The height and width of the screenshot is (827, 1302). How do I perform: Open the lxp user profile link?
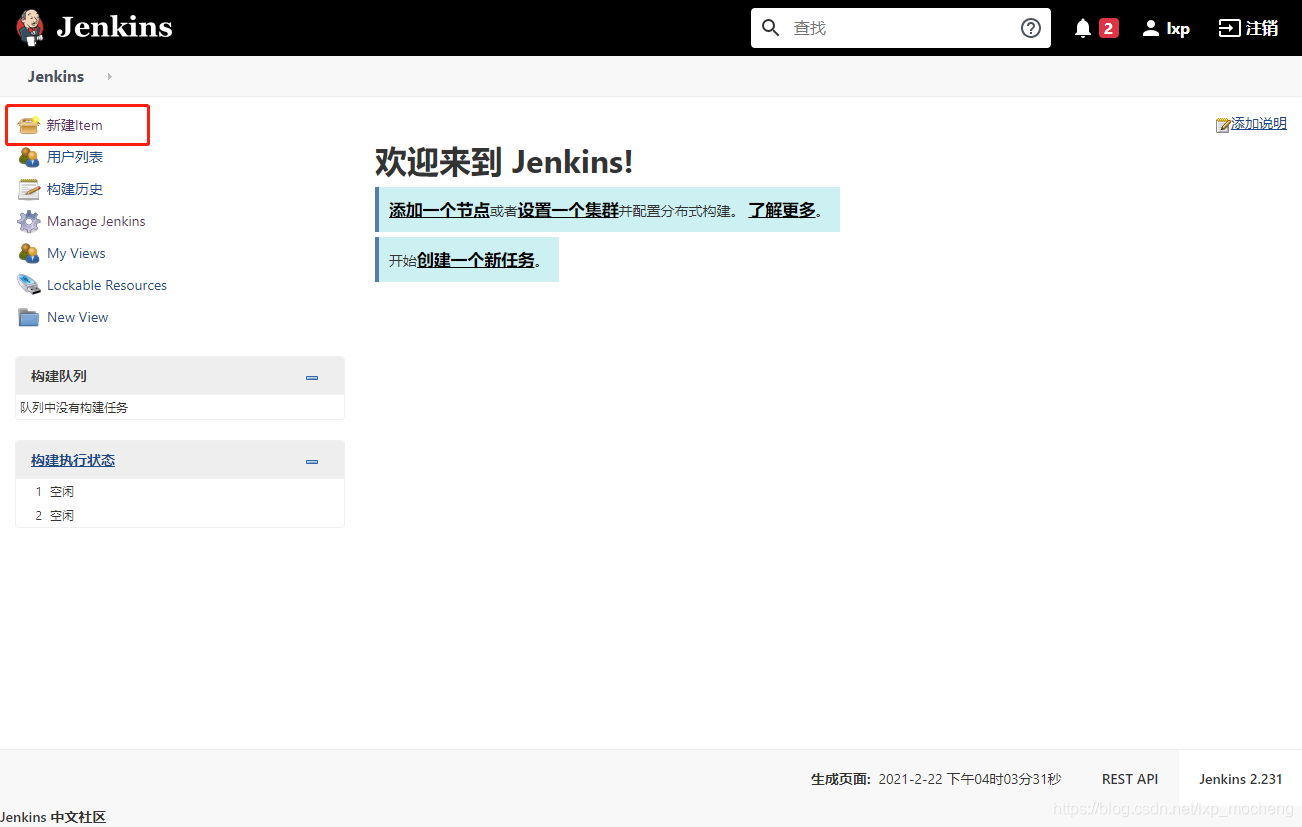(1178, 29)
